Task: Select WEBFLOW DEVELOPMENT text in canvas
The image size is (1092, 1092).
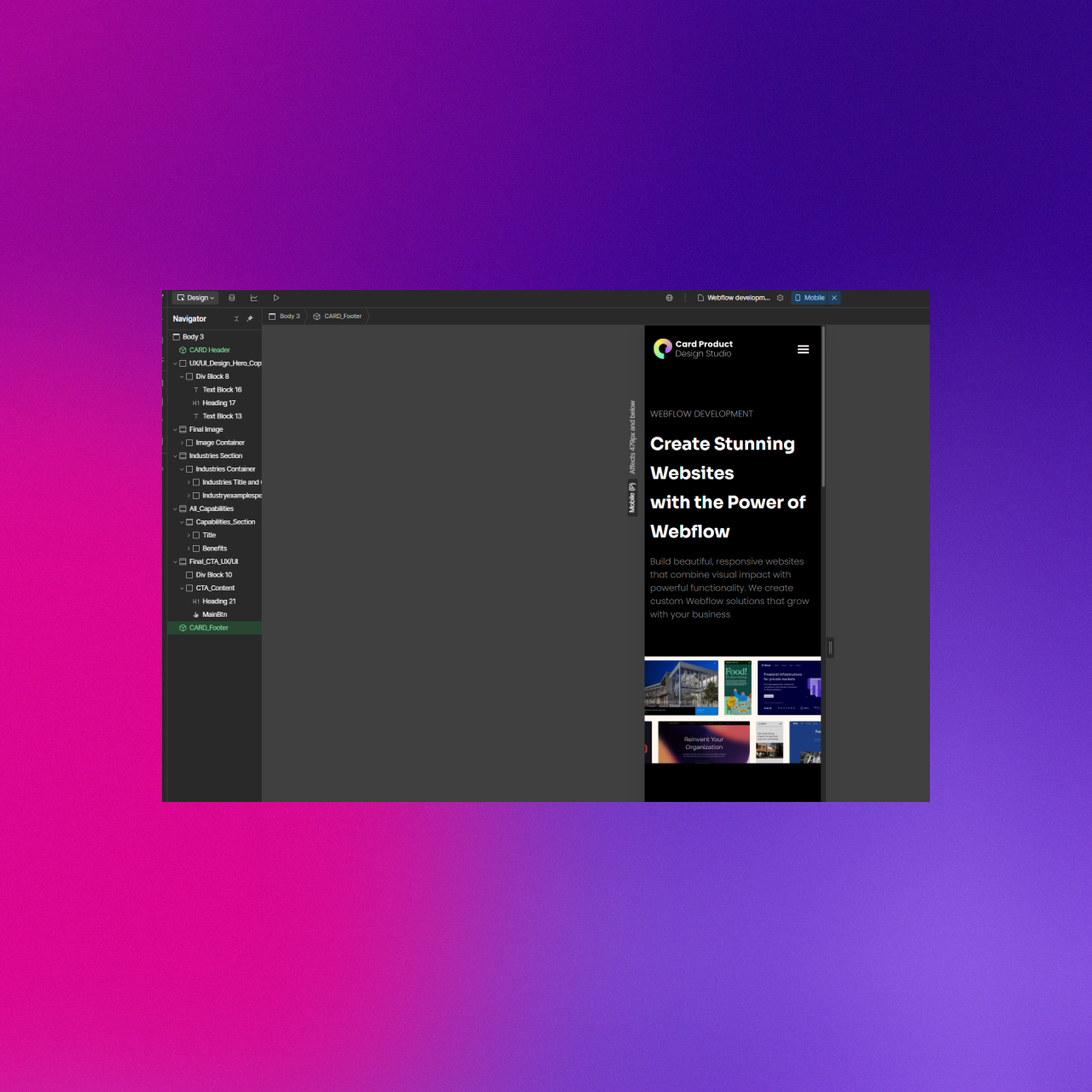Action: (701, 414)
